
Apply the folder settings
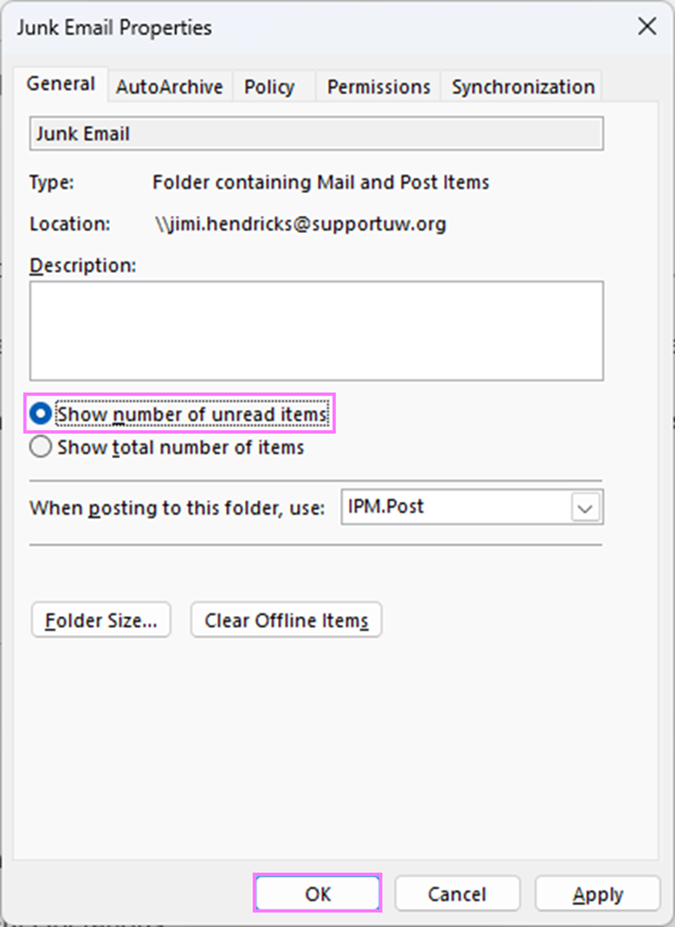pyautogui.click(x=597, y=893)
